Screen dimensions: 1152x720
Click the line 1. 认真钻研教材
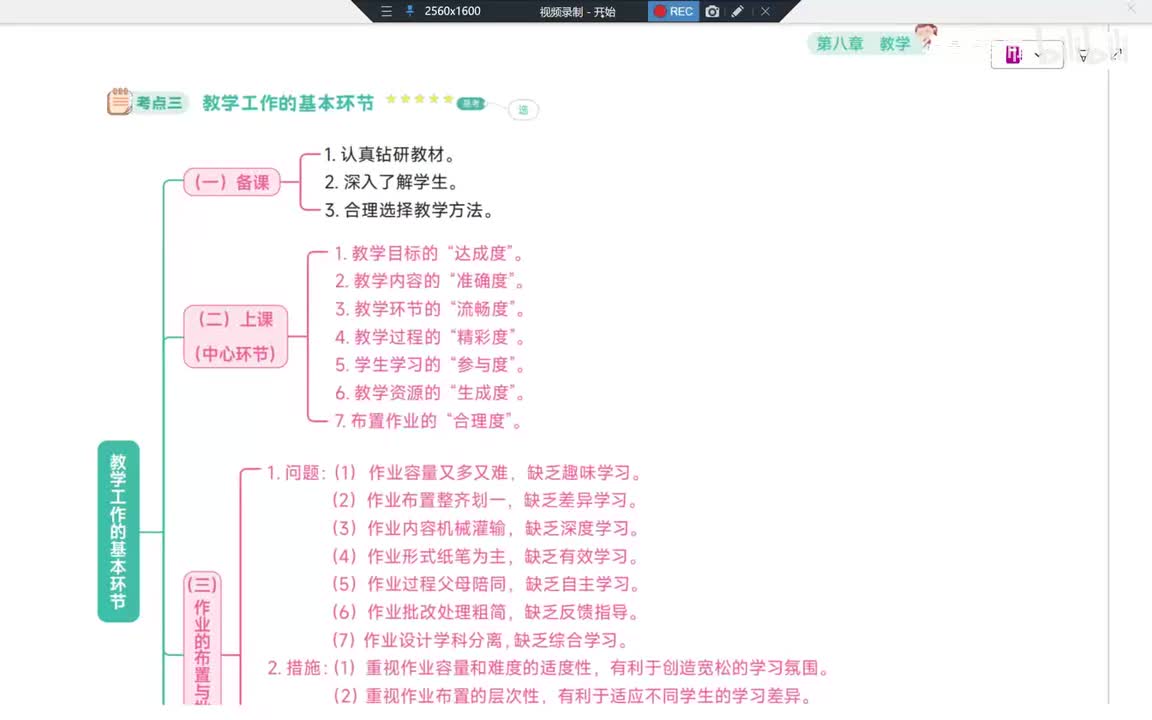[391, 154]
